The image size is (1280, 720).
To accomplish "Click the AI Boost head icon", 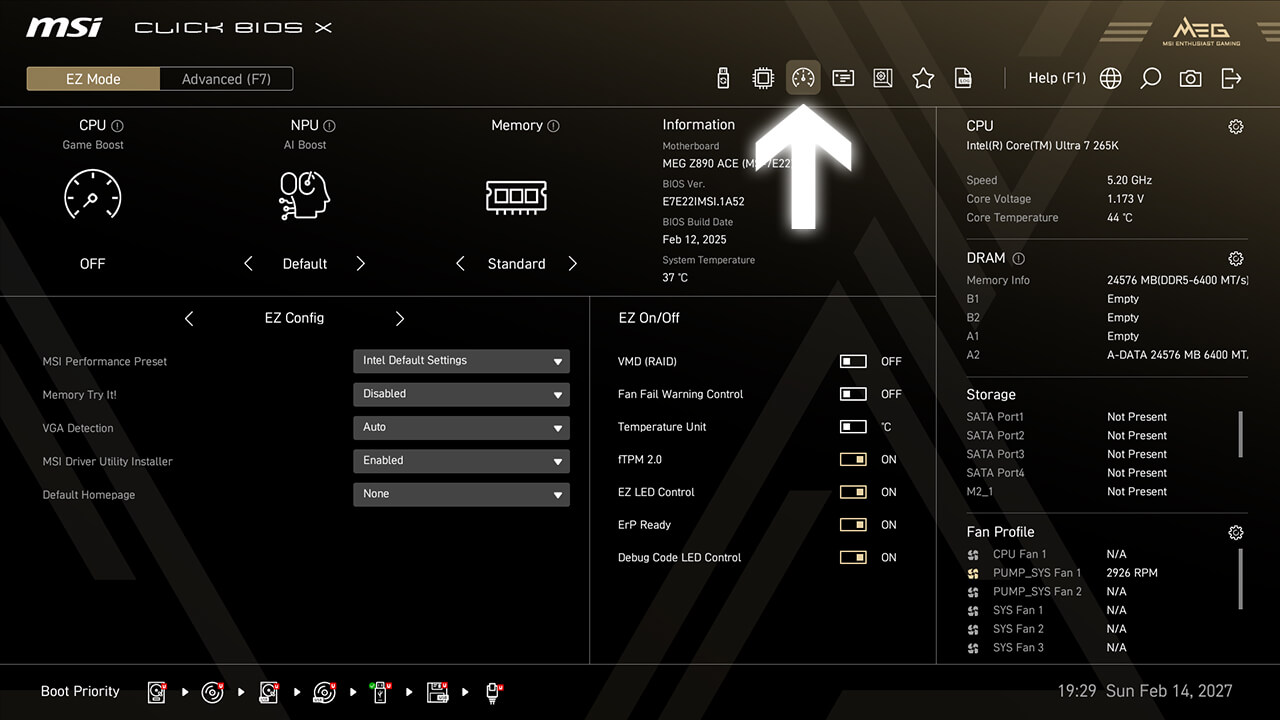I will [304, 195].
